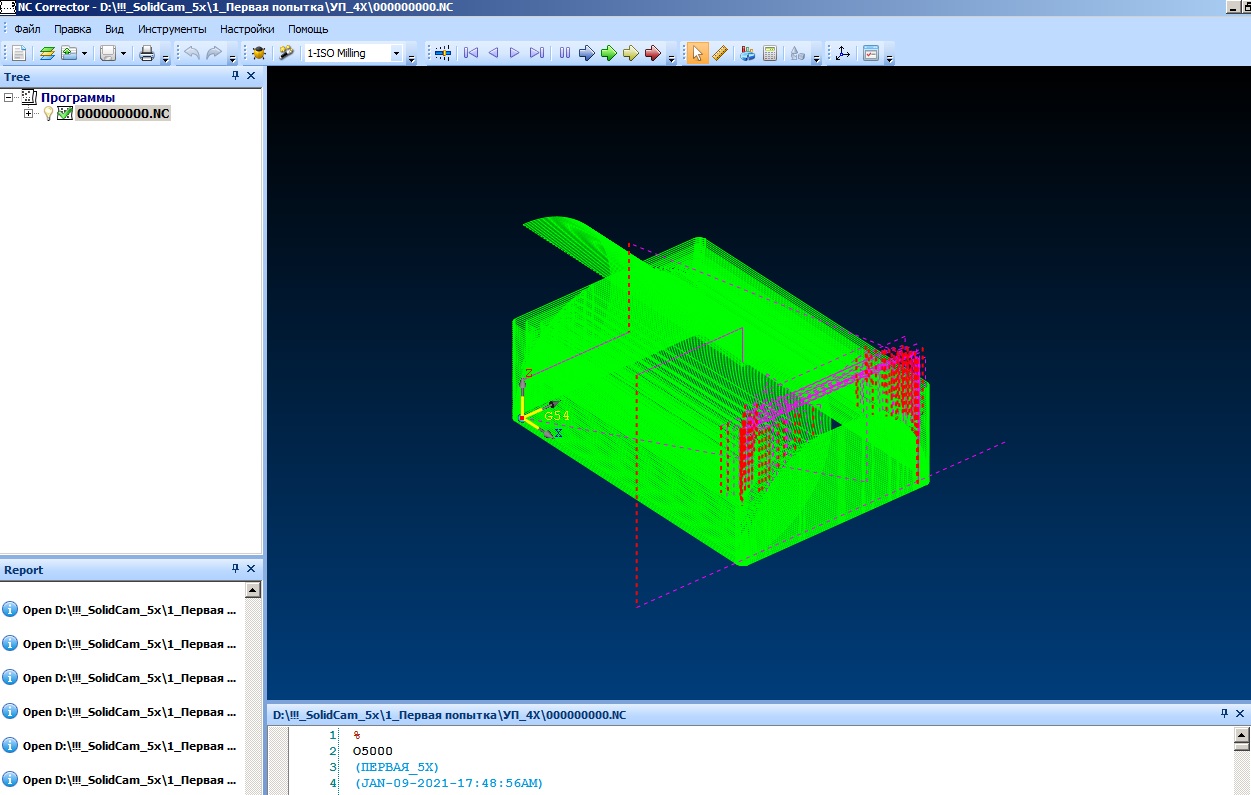The width and height of the screenshot is (1251, 795).
Task: Close the Tree panel
Action: 251,76
